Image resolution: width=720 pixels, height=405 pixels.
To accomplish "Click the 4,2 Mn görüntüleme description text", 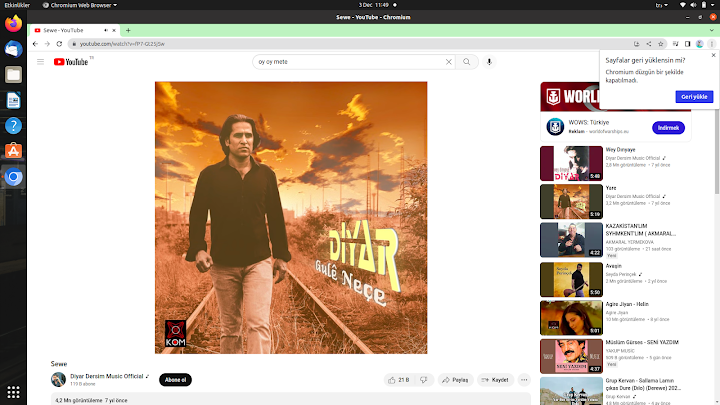I will coord(91,400).
